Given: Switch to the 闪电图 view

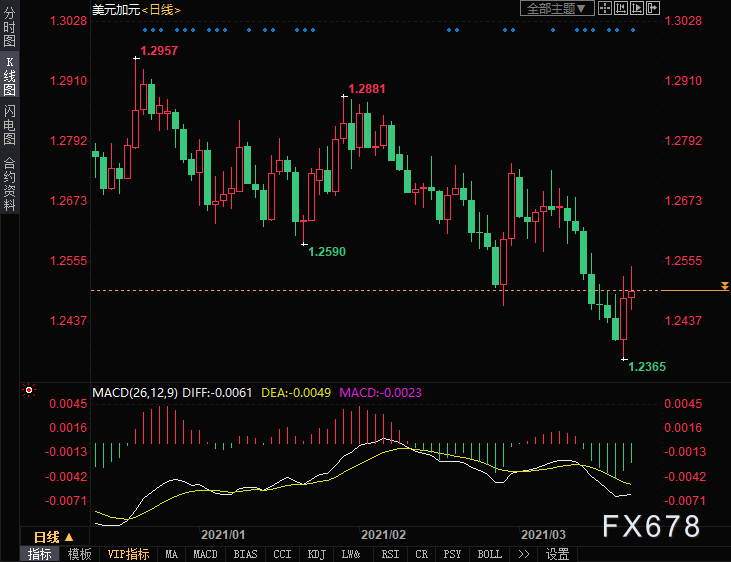Looking at the screenshot, I should click(9, 124).
